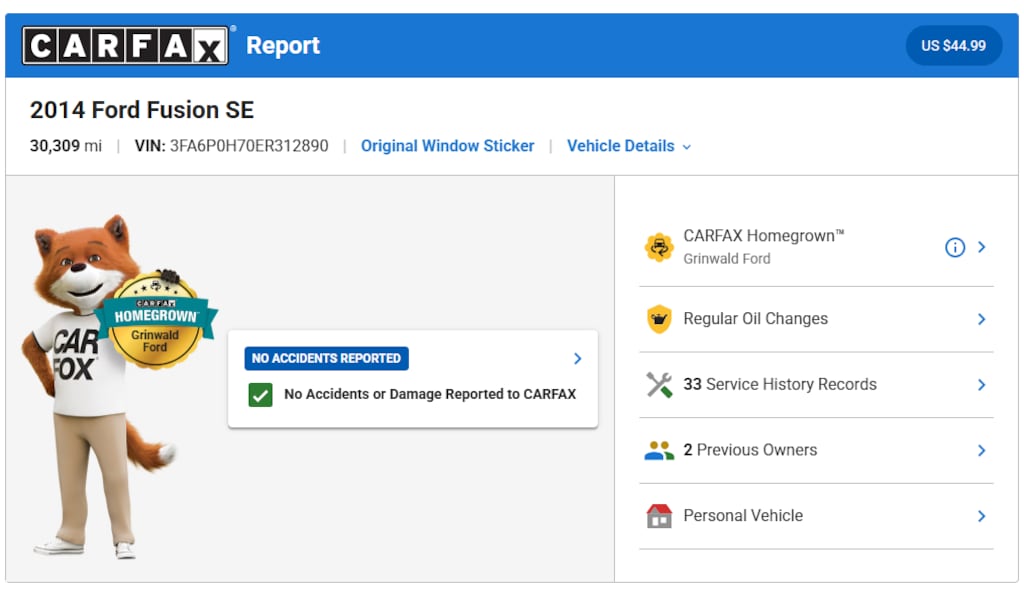Click the green checkmark box
The width and height of the screenshot is (1024, 601).
(x=261, y=395)
